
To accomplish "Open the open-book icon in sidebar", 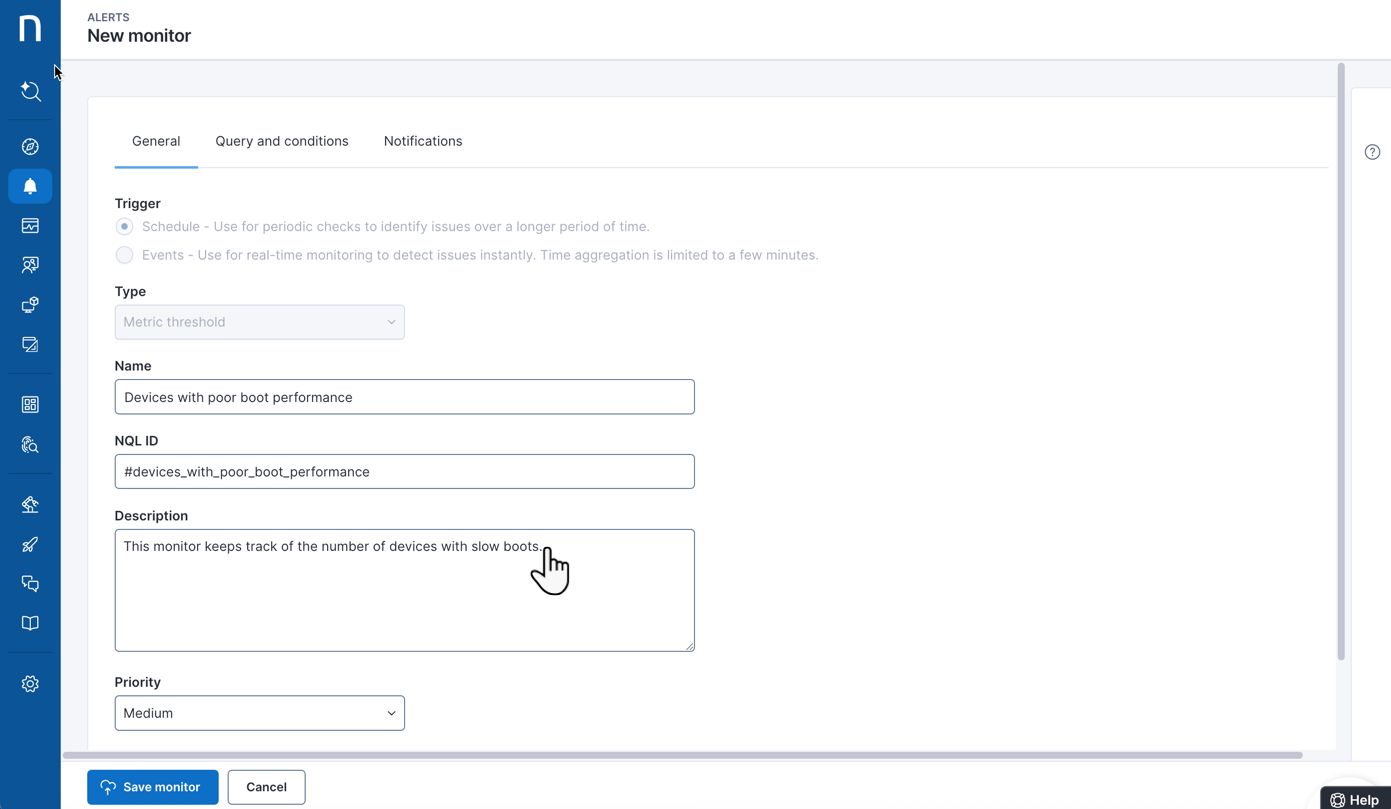I will (30, 623).
